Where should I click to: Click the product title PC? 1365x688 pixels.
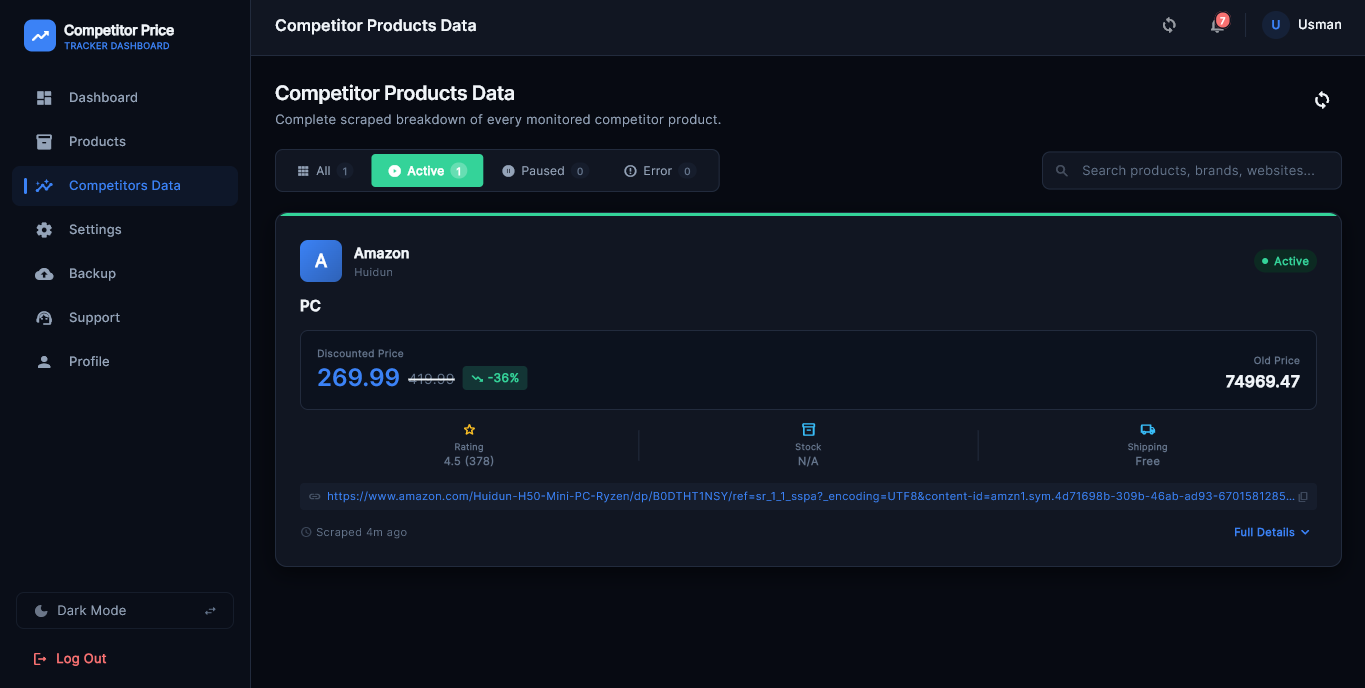[x=310, y=306]
